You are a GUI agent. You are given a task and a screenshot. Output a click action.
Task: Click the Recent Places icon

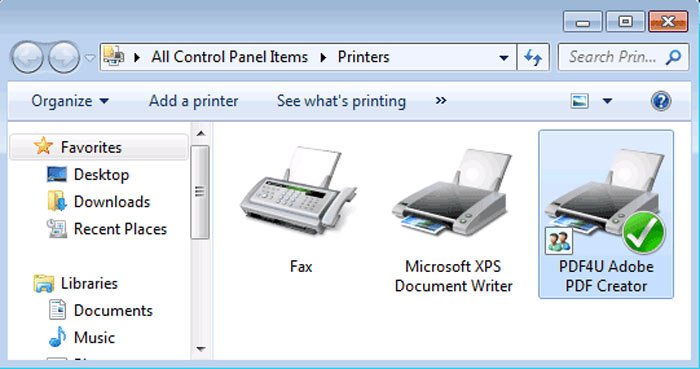57,228
